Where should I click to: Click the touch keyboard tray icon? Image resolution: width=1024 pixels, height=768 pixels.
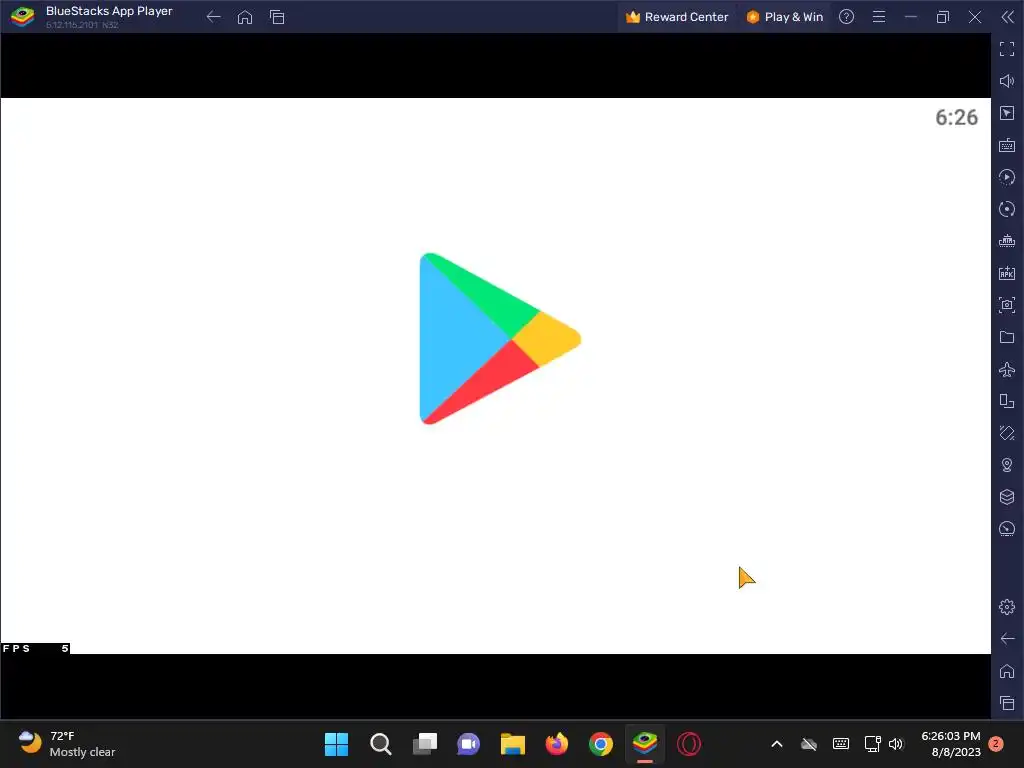[x=840, y=744]
